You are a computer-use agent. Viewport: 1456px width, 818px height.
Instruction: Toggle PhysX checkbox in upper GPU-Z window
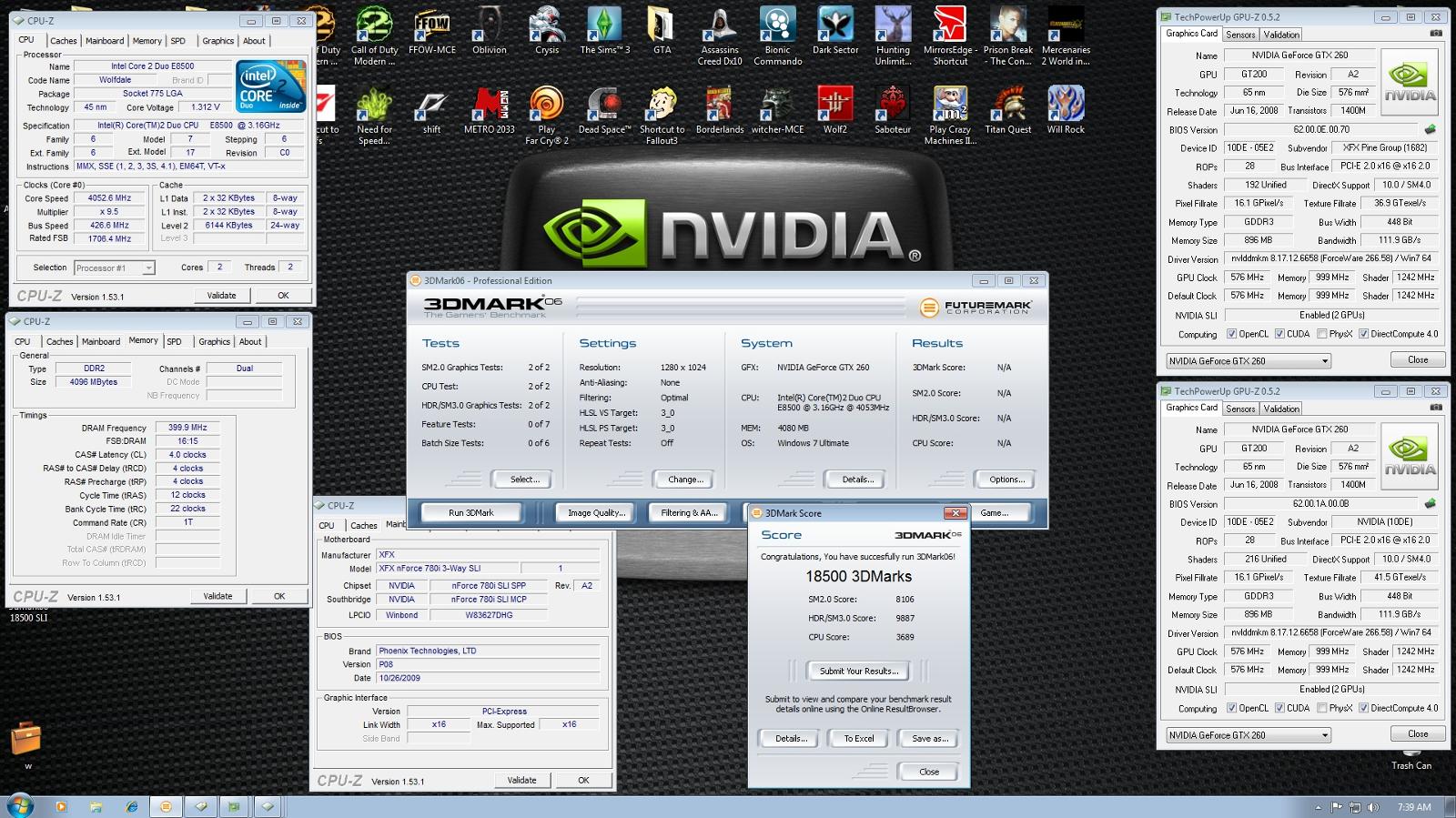[1321, 334]
